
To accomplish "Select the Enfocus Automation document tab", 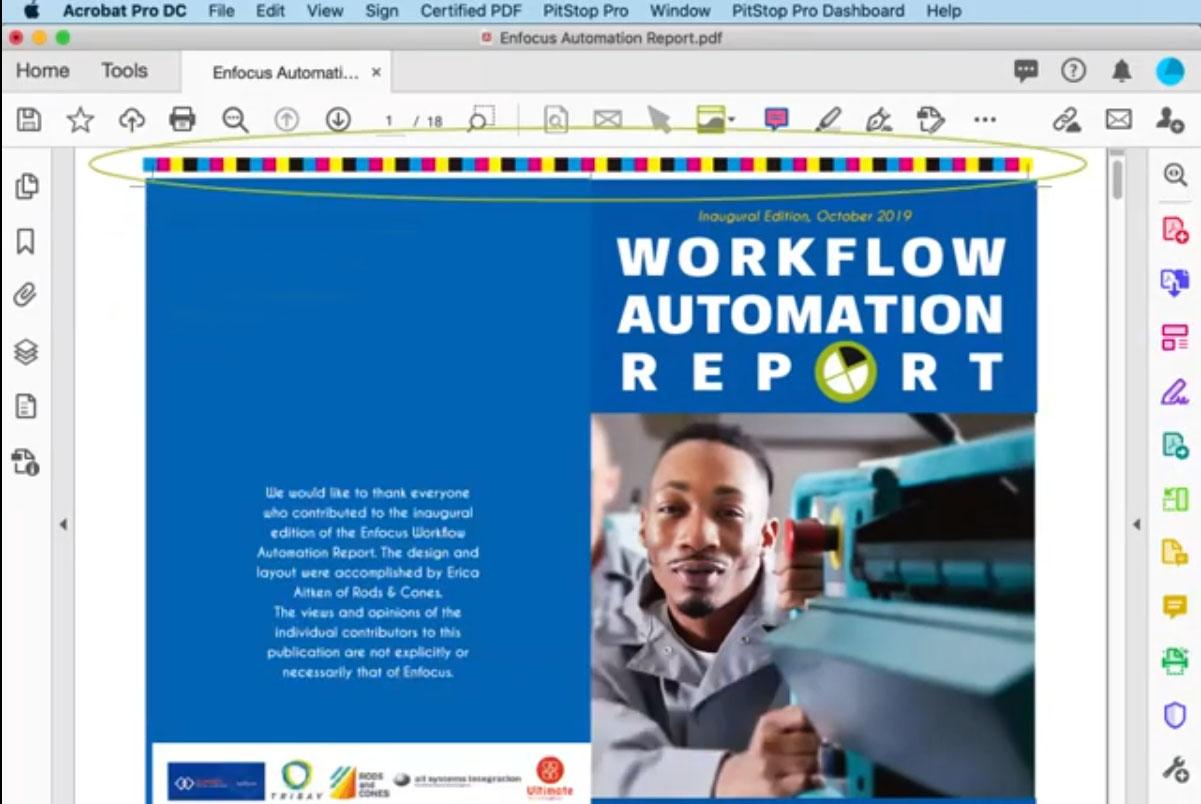I will pos(285,72).
